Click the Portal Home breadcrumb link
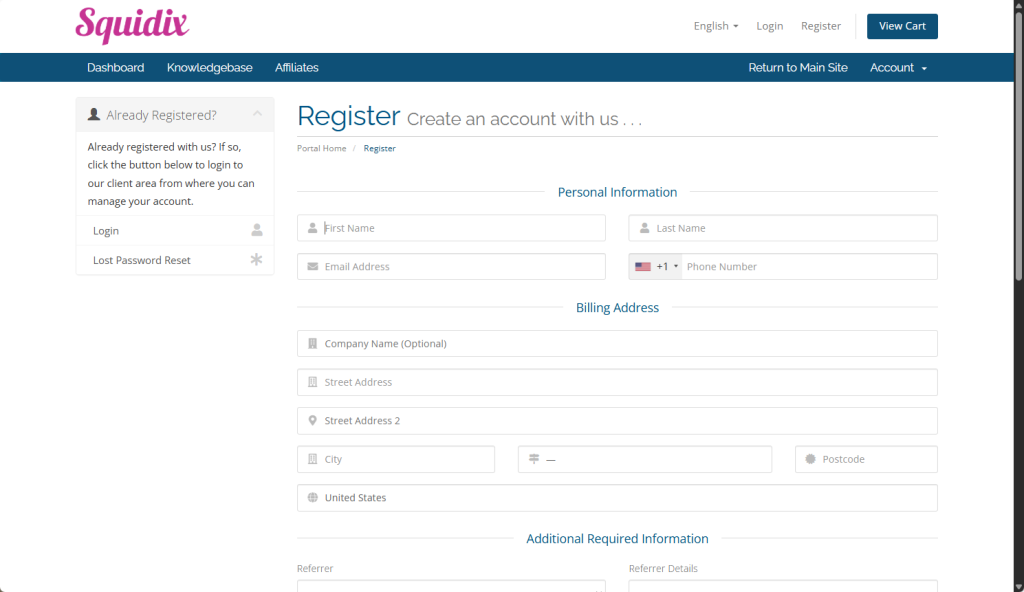The height and width of the screenshot is (592, 1024). pos(321,149)
